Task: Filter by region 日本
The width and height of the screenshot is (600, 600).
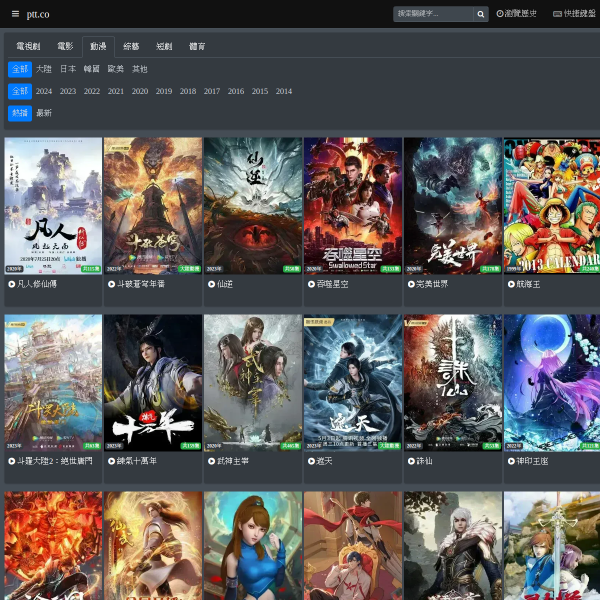Action: click(x=68, y=69)
